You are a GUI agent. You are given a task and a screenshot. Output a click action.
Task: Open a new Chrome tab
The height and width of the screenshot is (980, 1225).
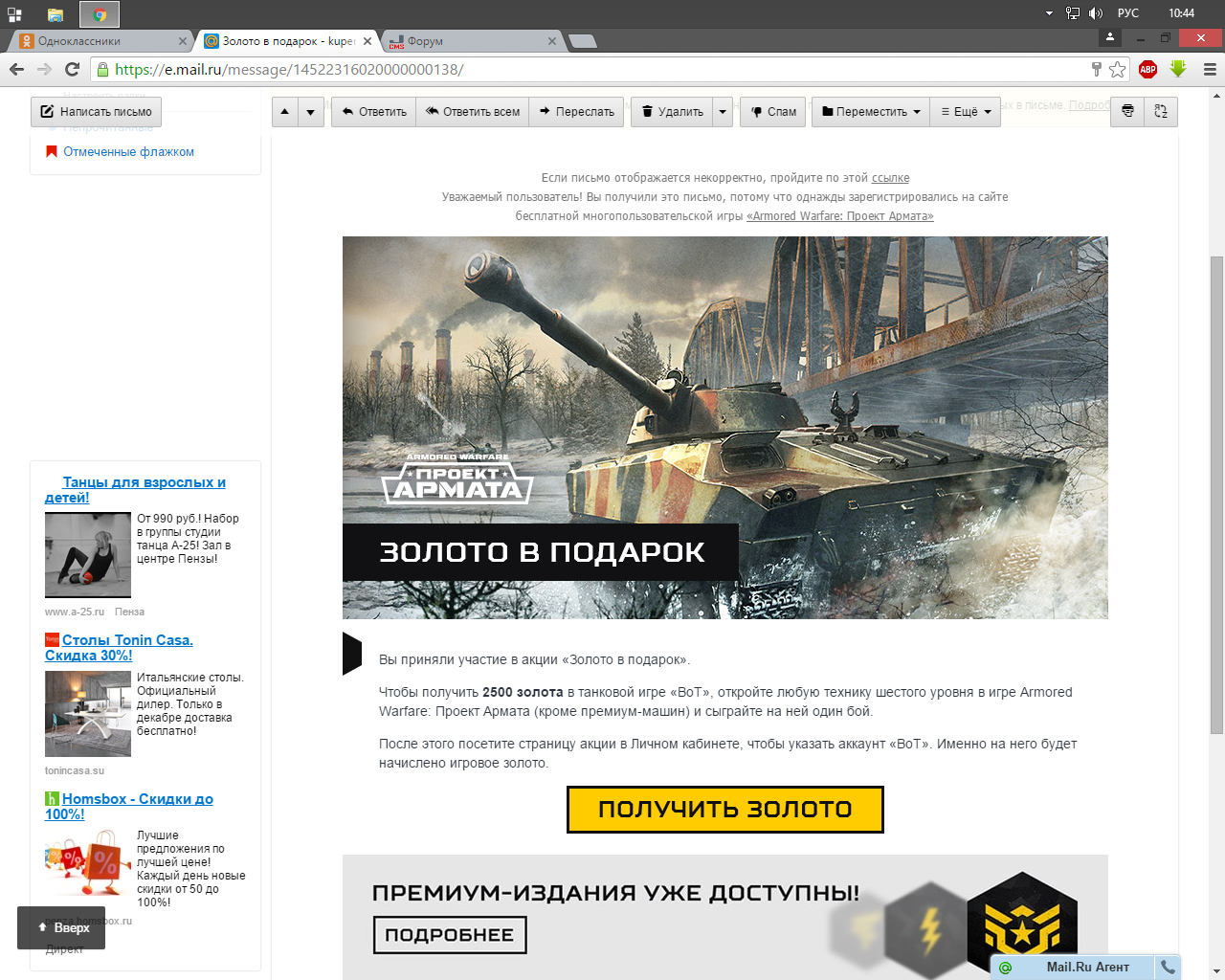[582, 41]
